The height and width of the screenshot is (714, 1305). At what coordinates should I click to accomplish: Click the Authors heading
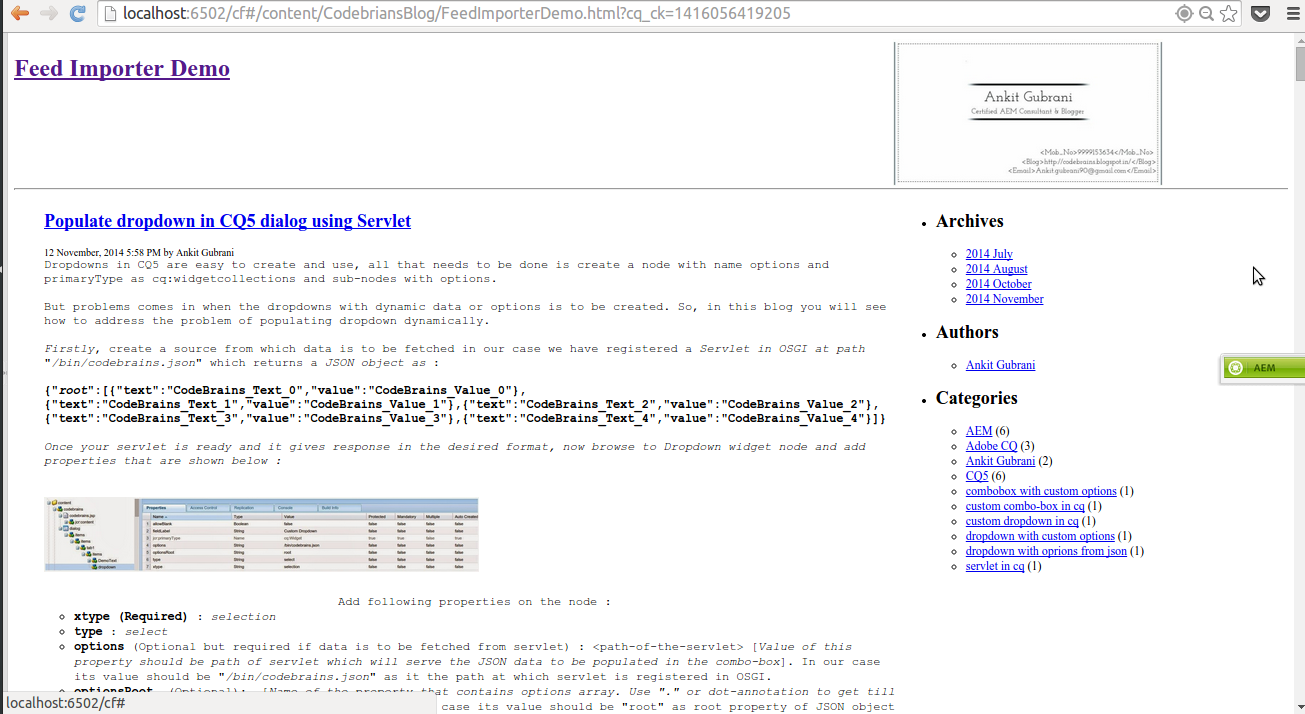pos(967,332)
